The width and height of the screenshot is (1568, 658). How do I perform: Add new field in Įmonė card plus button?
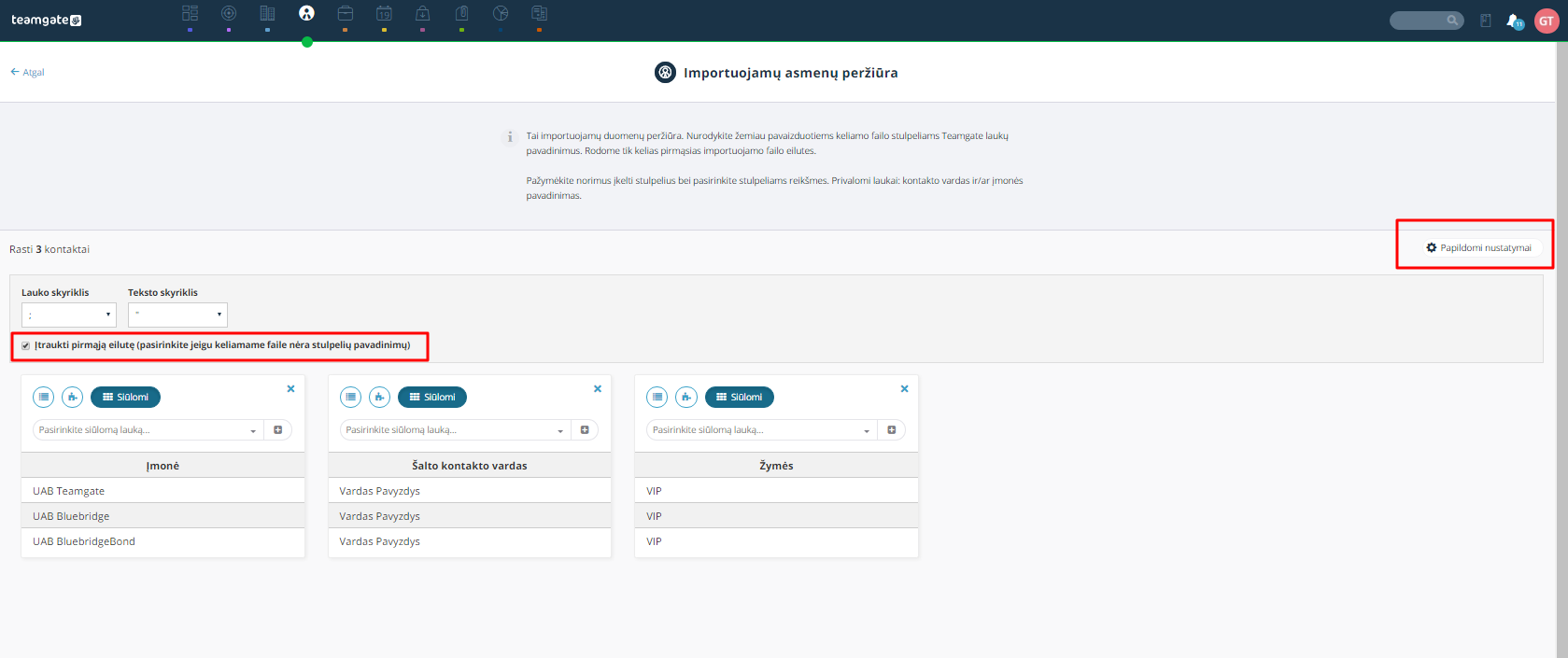pos(278,430)
